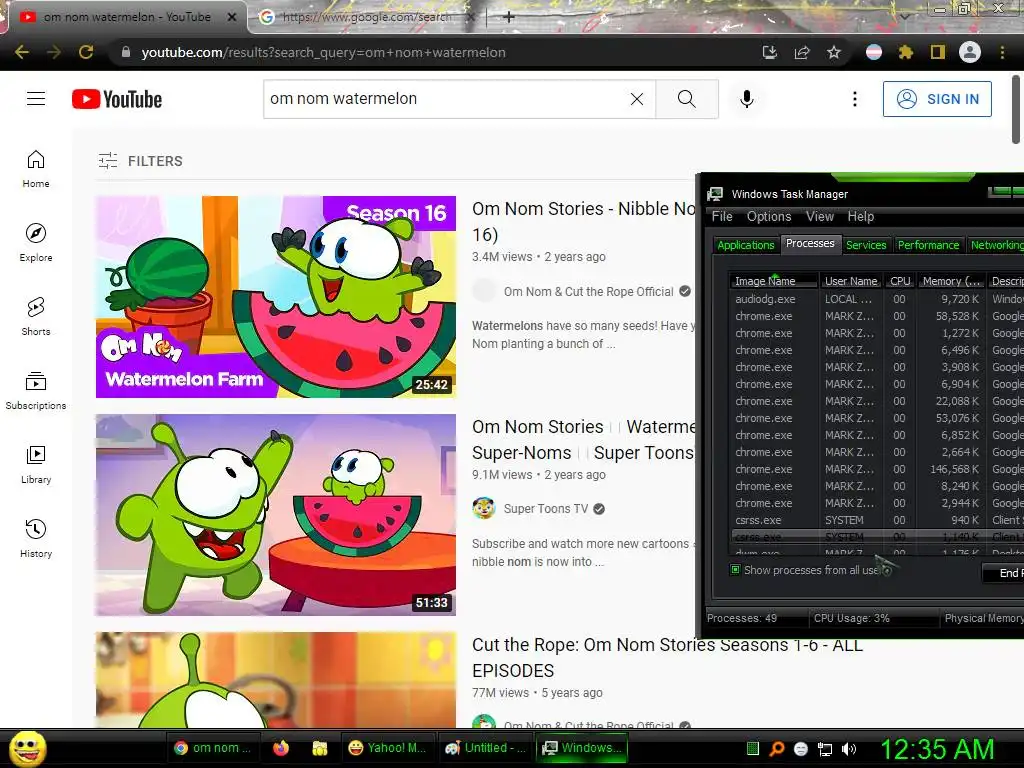Open the History sidebar icon
1024x768 pixels.
click(36, 539)
